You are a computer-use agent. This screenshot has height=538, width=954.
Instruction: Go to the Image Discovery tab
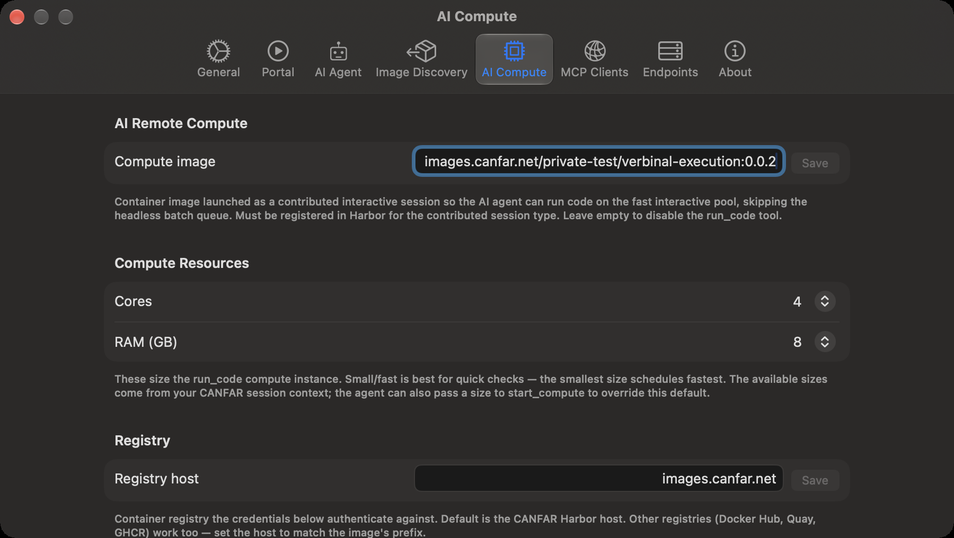coord(421,60)
